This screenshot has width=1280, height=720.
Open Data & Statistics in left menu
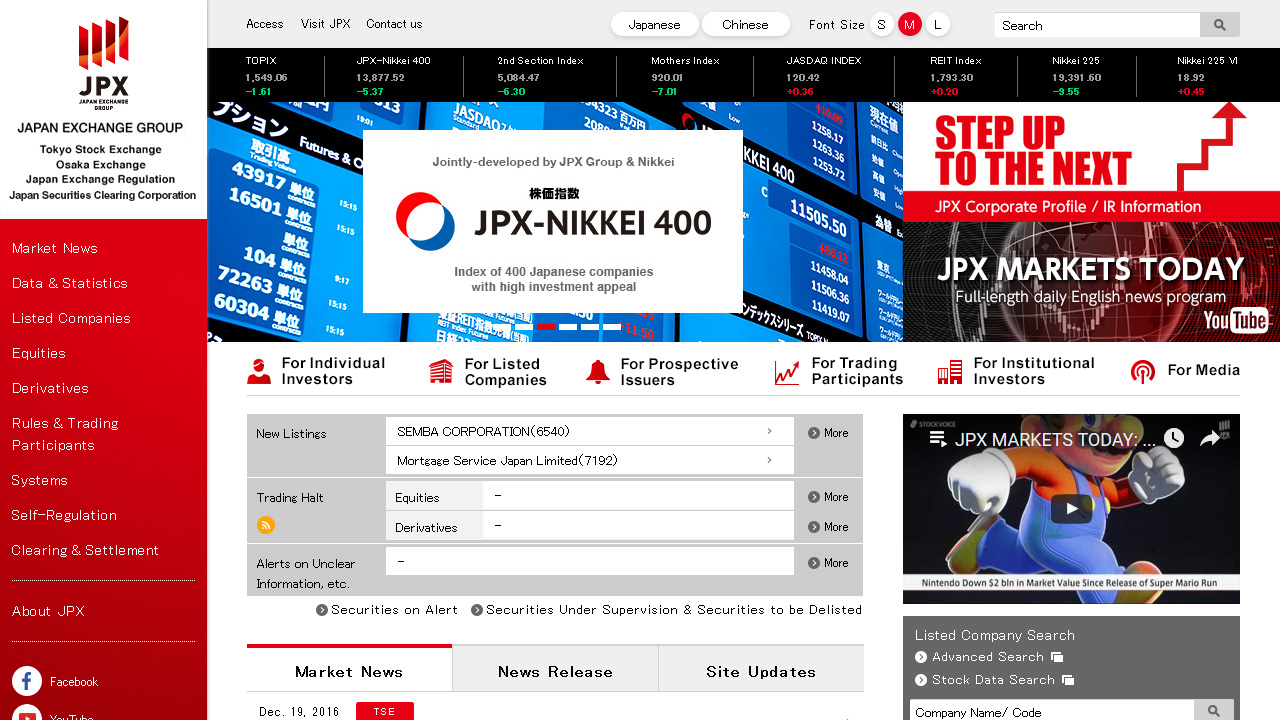coord(70,283)
